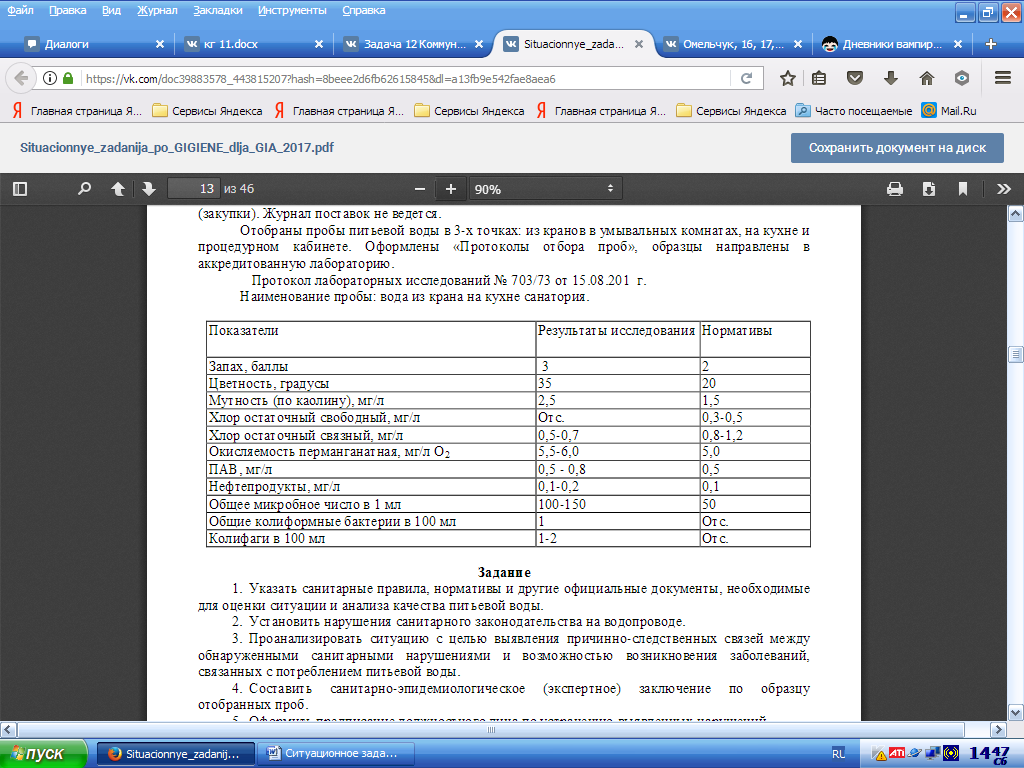Open the 90% zoom level dropdown
1024x768 pixels.
tap(545, 189)
